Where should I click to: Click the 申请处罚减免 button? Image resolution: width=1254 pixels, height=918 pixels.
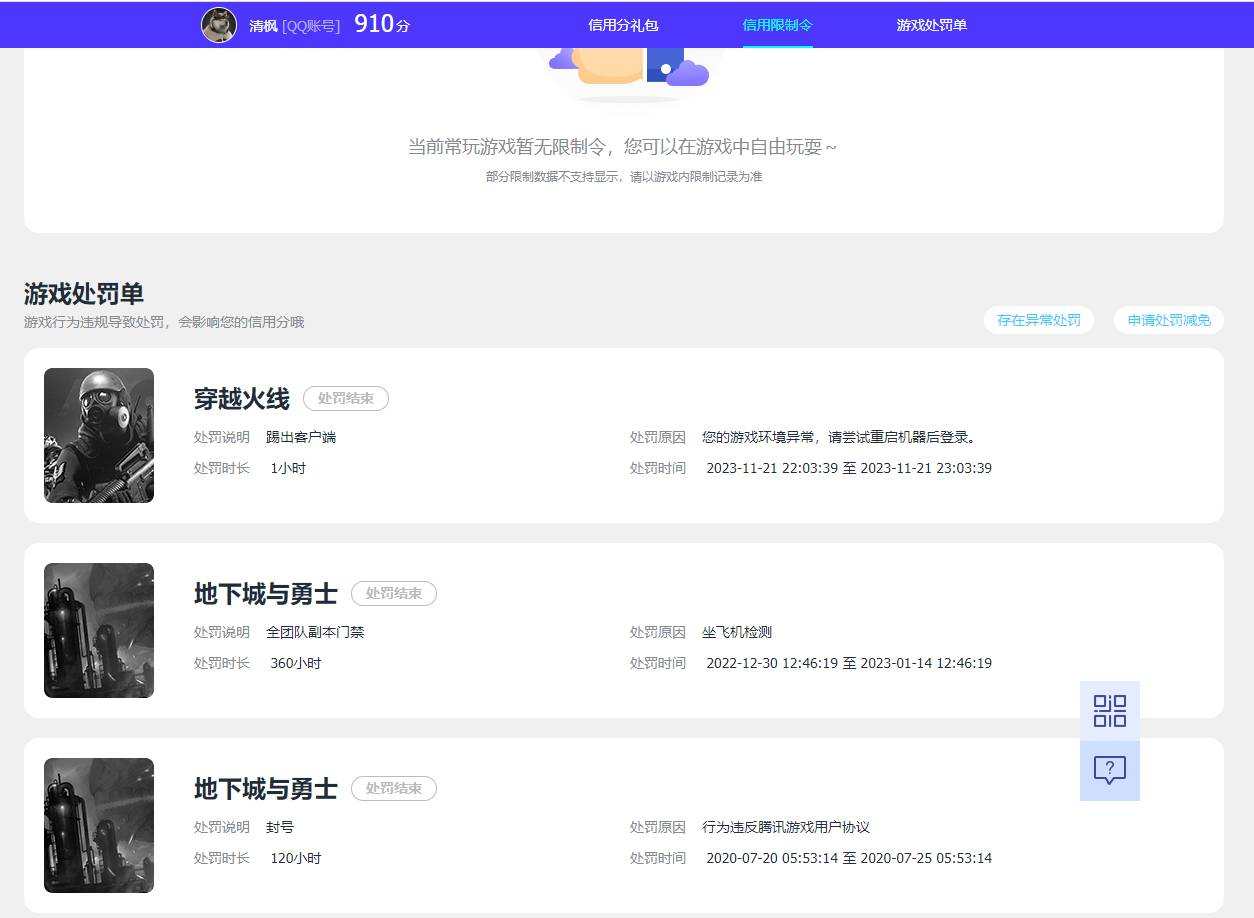[1169, 320]
